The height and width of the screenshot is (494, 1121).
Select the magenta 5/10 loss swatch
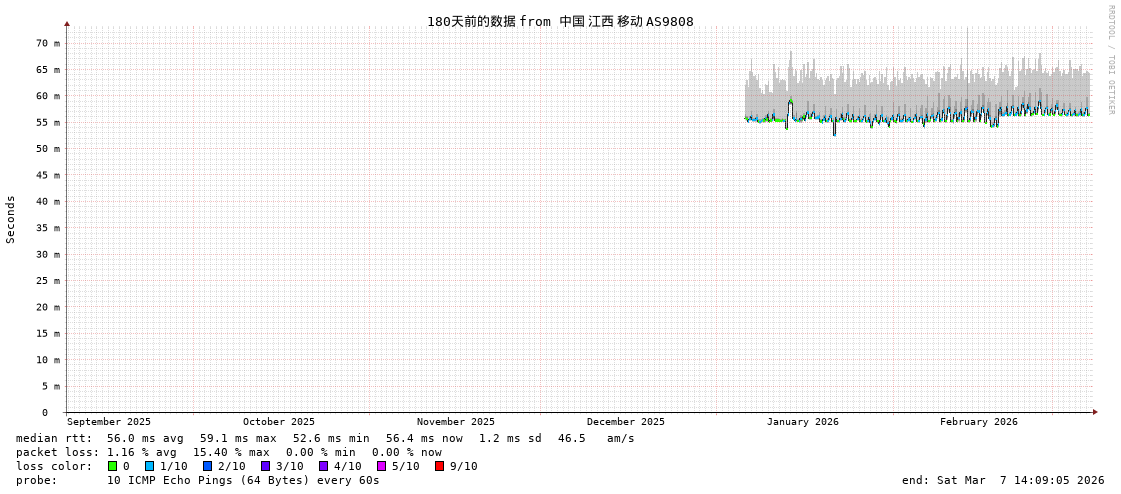point(381,466)
